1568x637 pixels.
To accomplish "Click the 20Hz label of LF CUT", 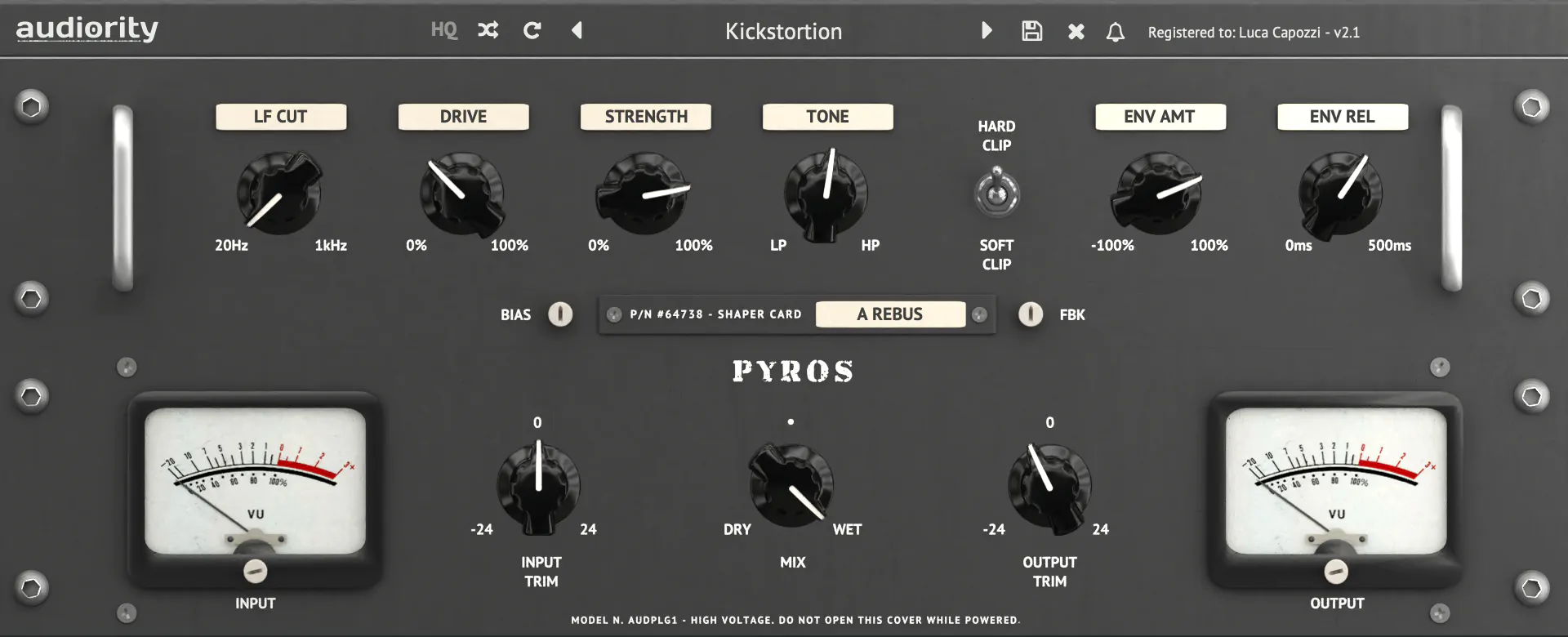I will [231, 246].
